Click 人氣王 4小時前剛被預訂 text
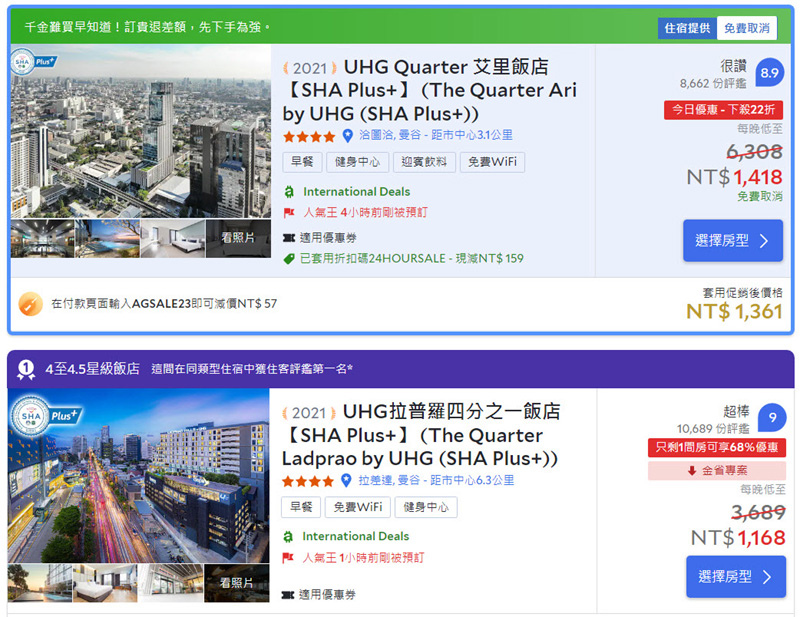This screenshot has width=800, height=617. click(x=365, y=213)
